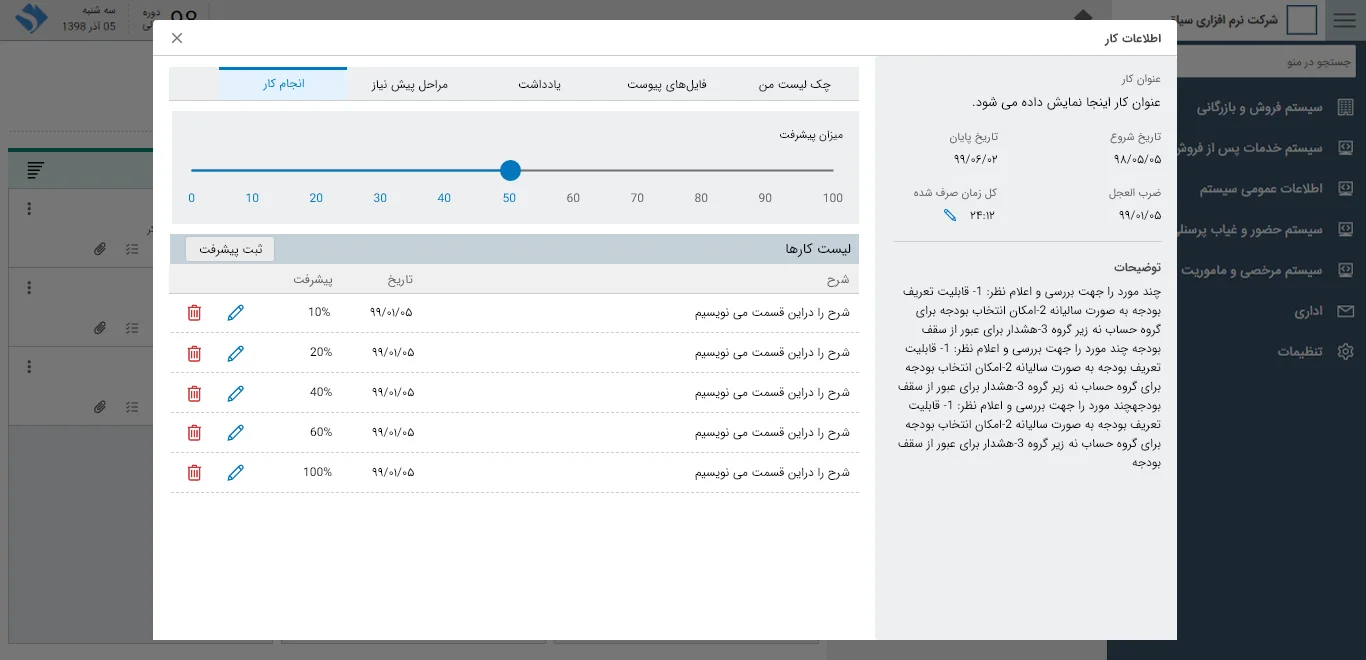
Task: Edit total time spent pencil icon
Action: (x=950, y=215)
